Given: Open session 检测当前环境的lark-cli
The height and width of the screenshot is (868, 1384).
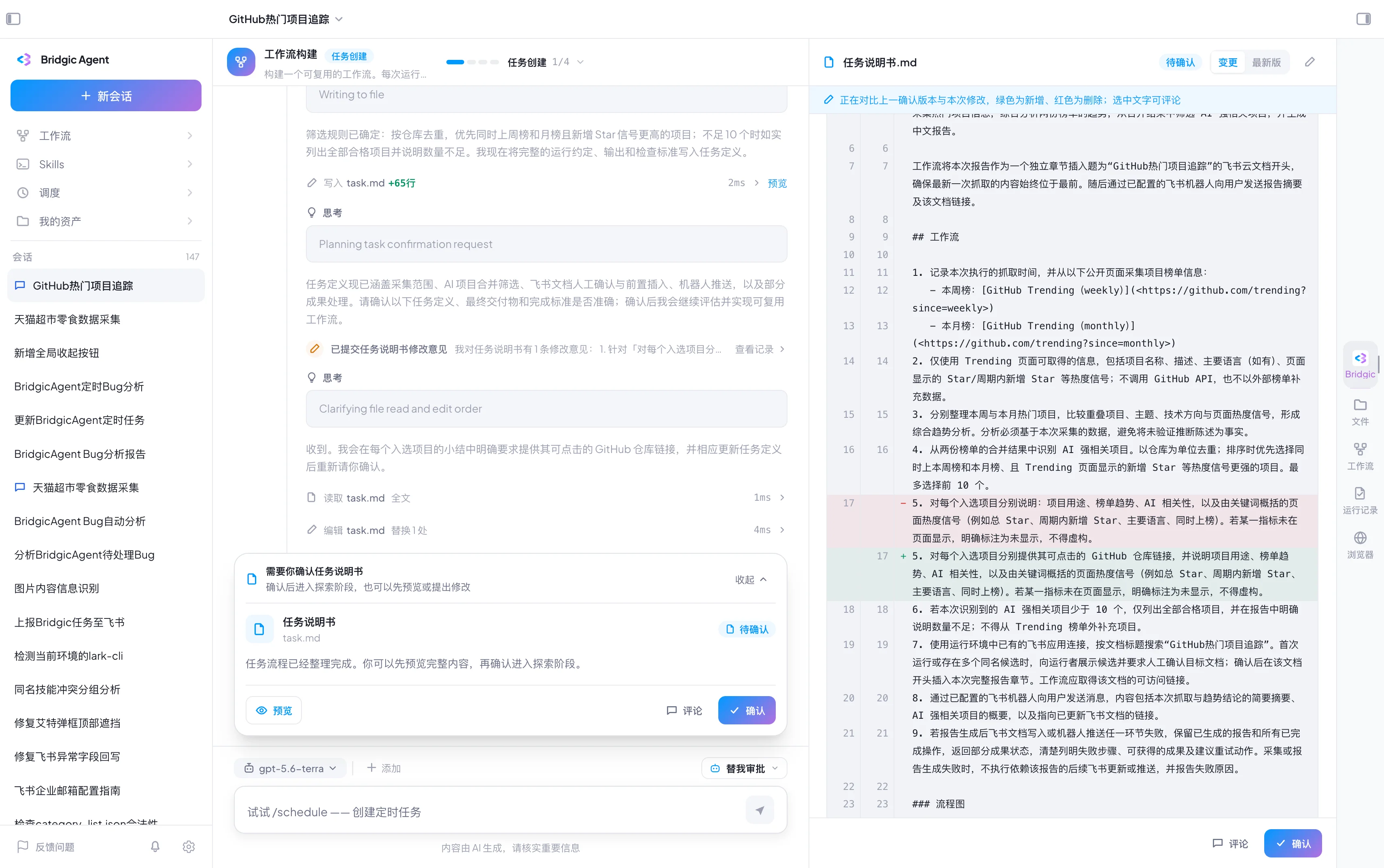Looking at the screenshot, I should pos(106,656).
